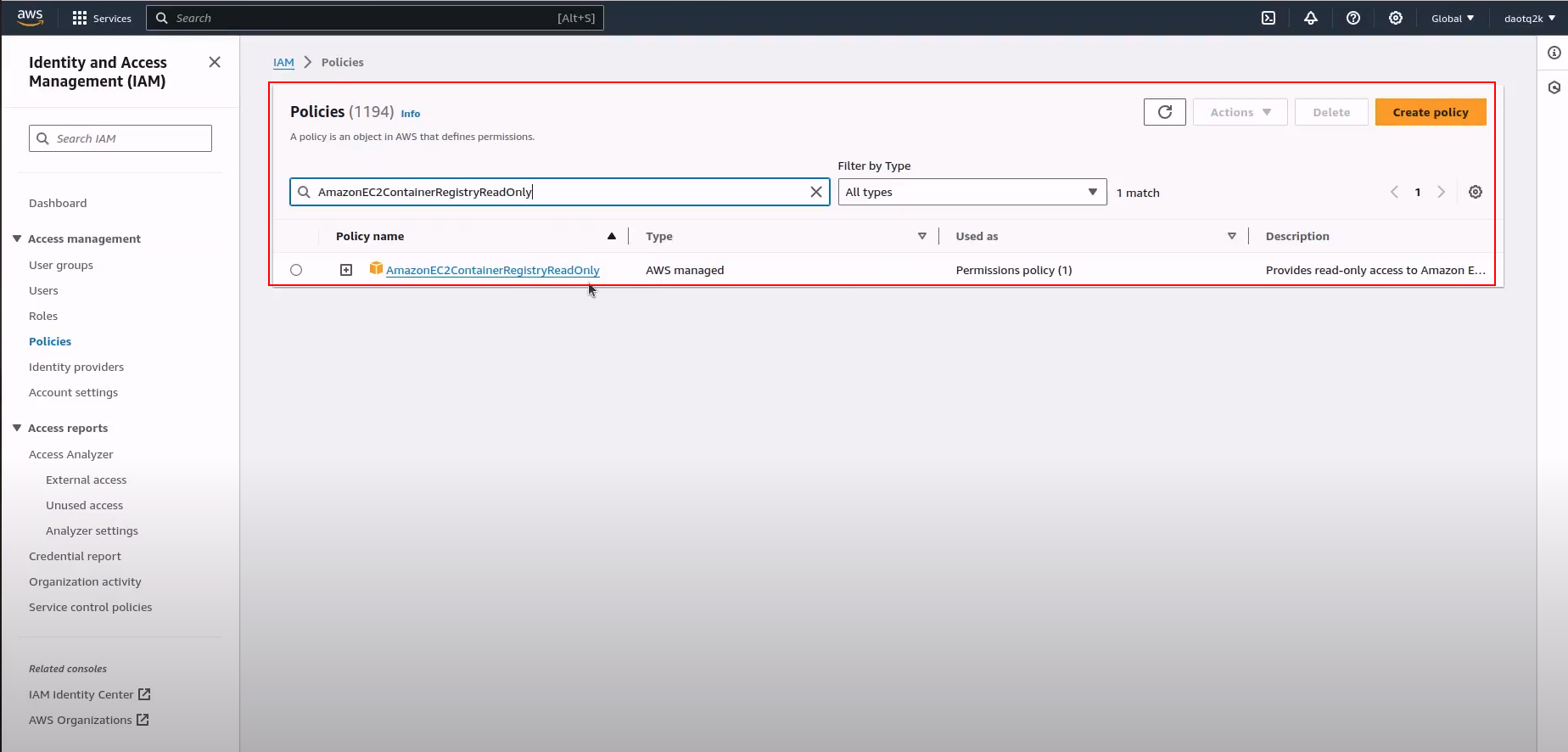Click the Provides read-only access description
Viewport: 1568px width, 752px height.
point(1375,270)
